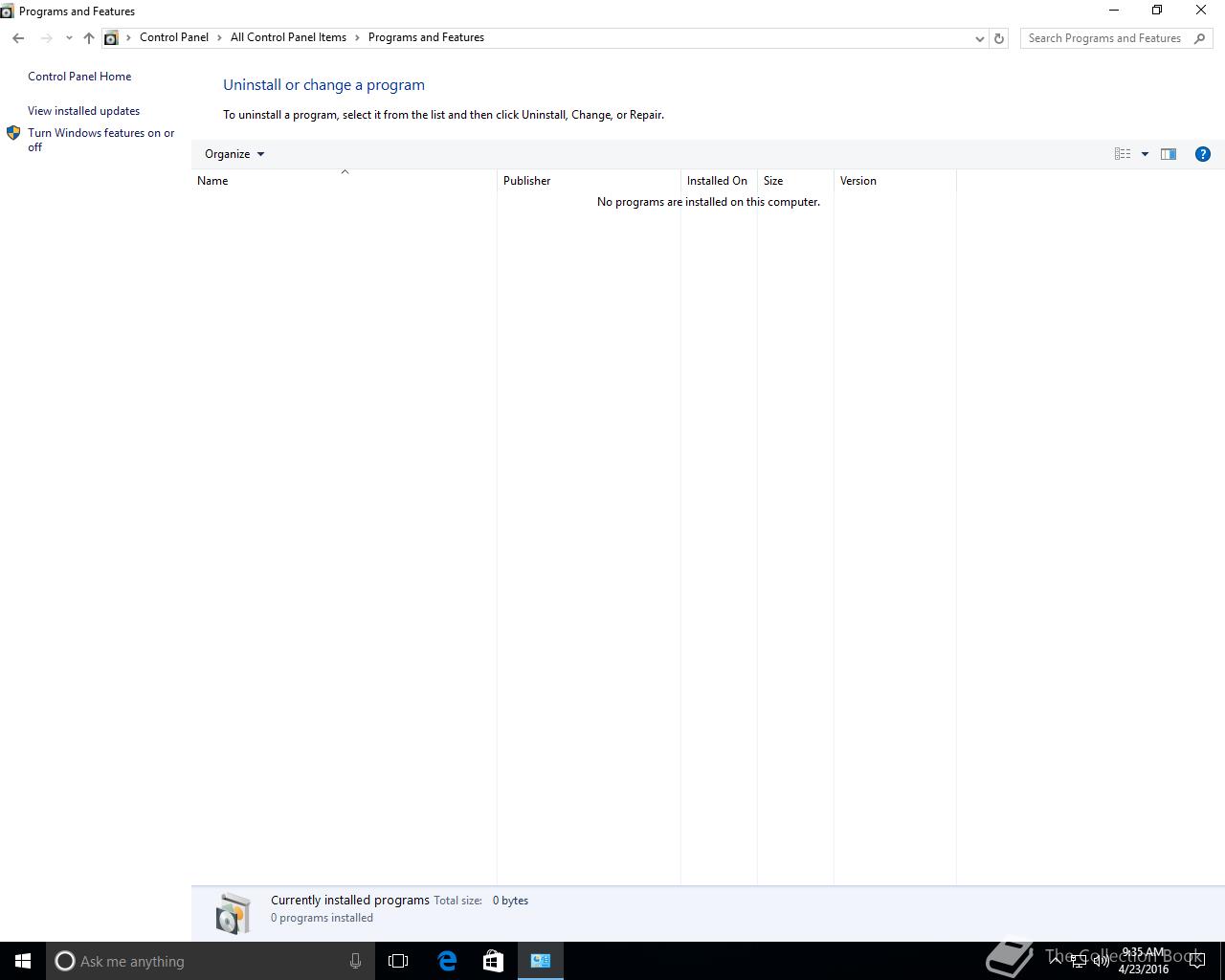Open Task View on the taskbar
This screenshot has width=1225, height=980.
click(x=398, y=961)
